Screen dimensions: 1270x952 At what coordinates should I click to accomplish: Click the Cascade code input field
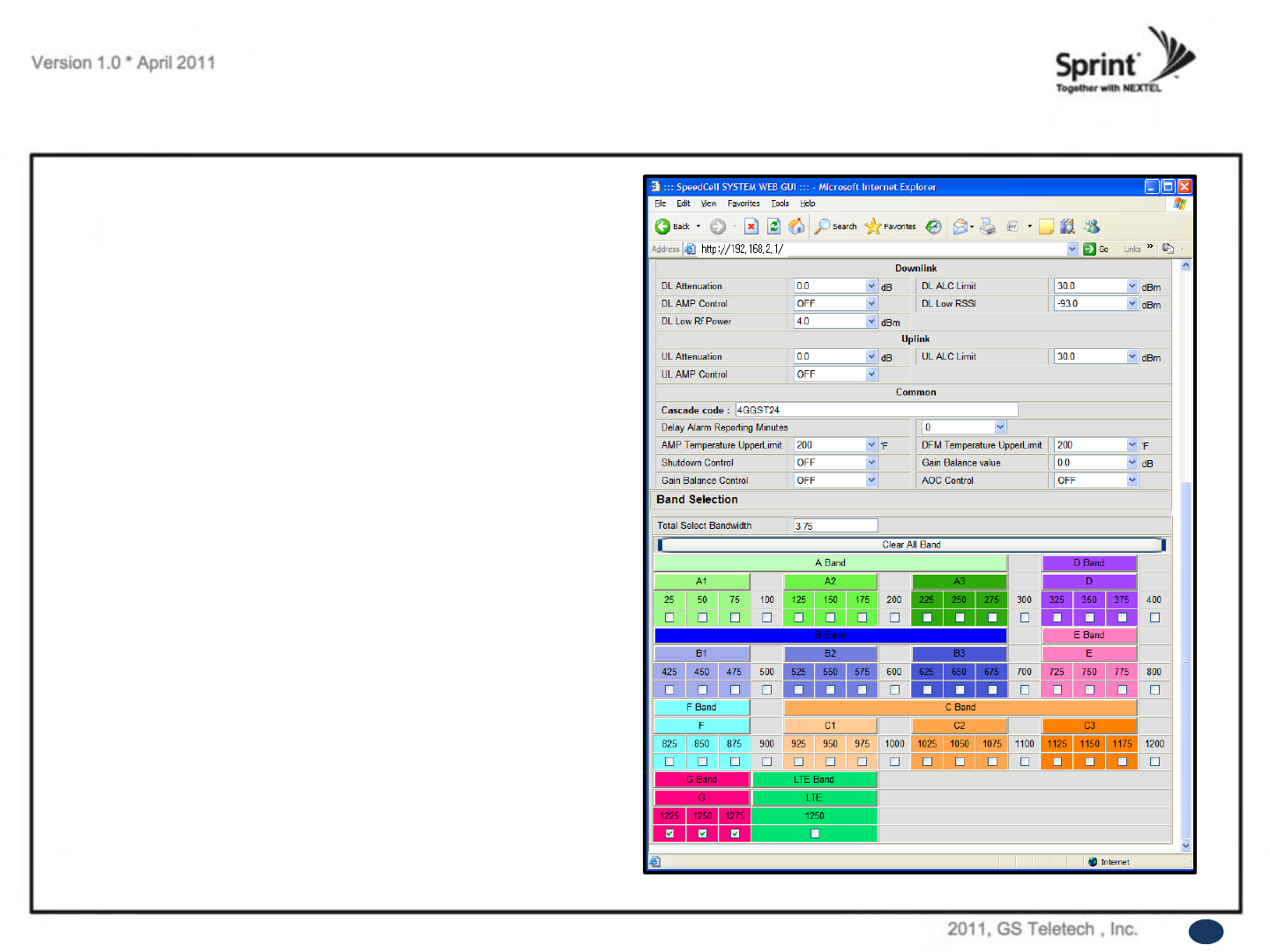[x=877, y=410]
